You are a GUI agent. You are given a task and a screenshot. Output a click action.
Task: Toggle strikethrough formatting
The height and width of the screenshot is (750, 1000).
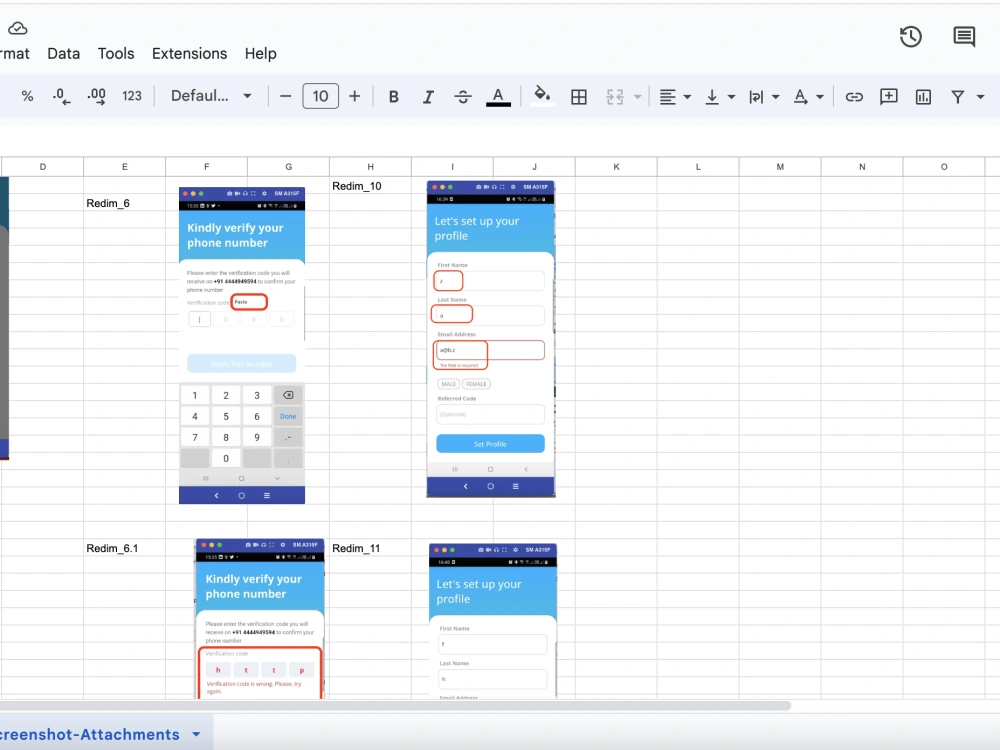(463, 96)
